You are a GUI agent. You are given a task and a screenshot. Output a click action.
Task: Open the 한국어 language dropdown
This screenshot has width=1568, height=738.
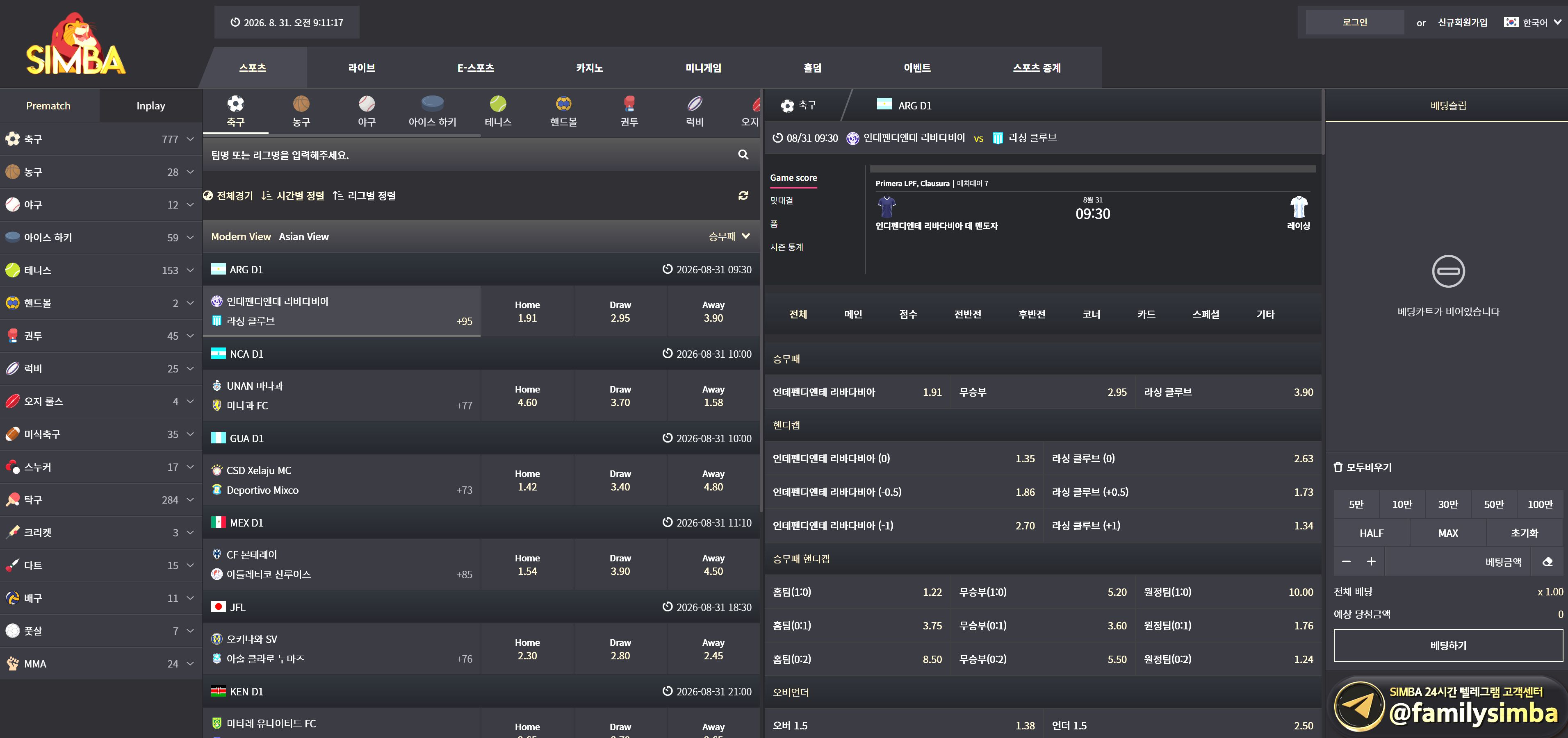click(1532, 23)
